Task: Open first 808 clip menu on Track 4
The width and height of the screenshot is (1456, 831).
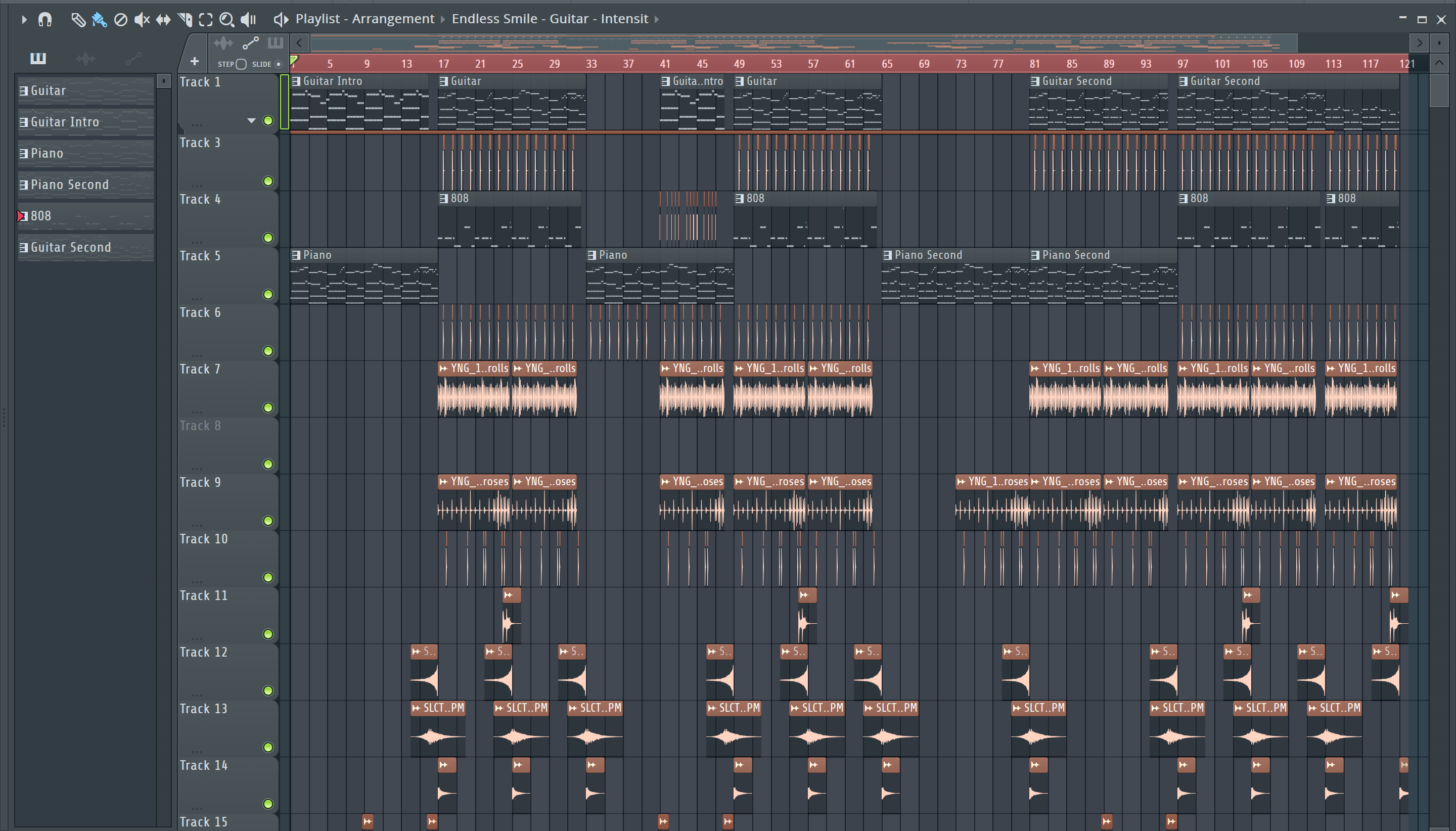Action: pyautogui.click(x=443, y=199)
